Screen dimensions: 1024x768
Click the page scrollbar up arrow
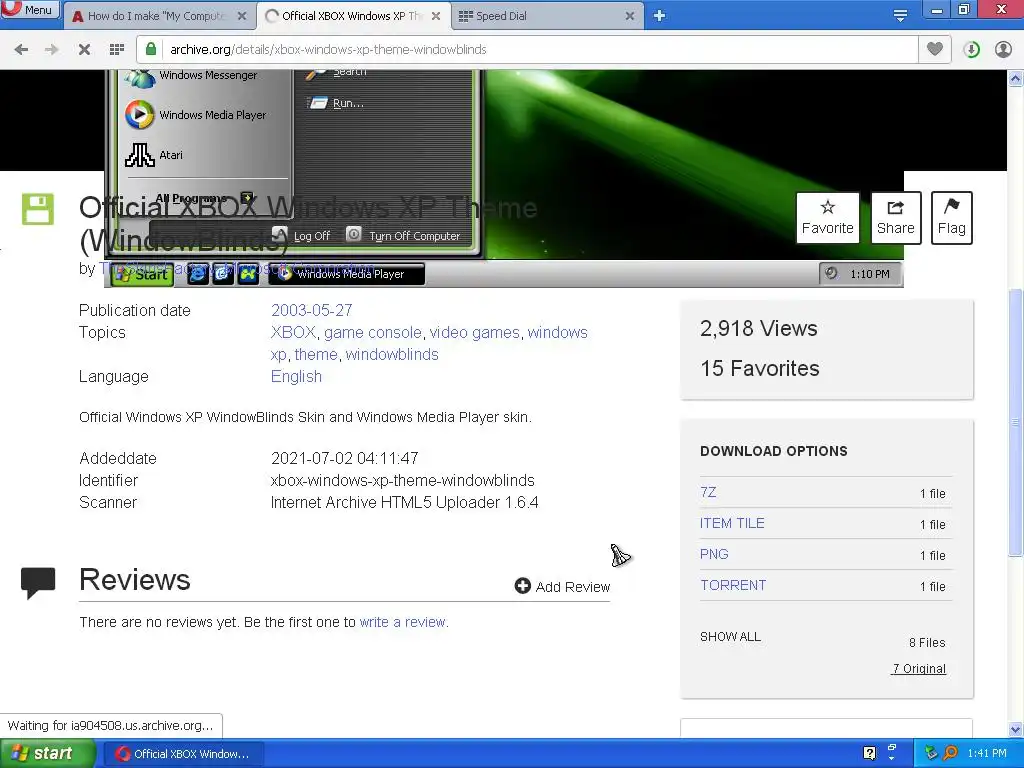1015,78
